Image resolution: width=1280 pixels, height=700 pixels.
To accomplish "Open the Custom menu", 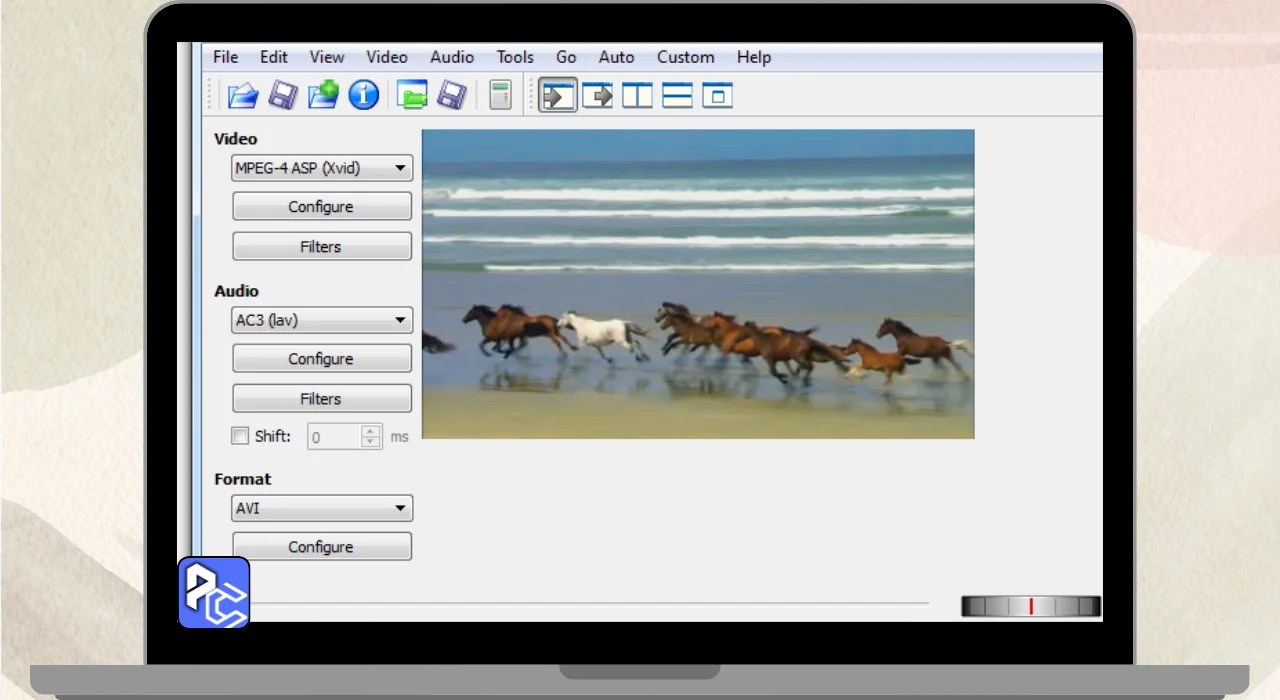I will (685, 57).
